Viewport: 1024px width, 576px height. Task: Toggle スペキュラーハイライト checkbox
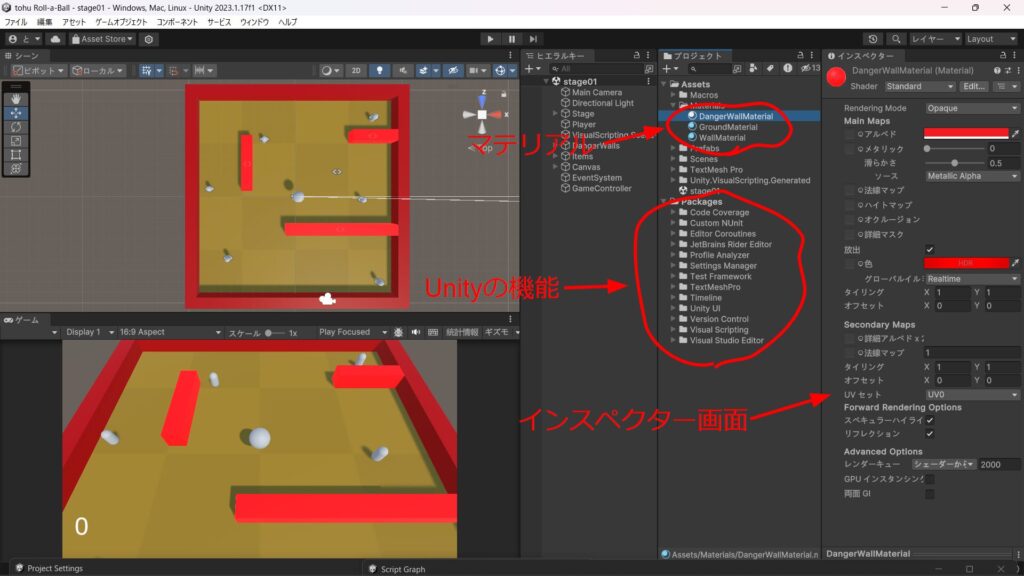coord(929,421)
